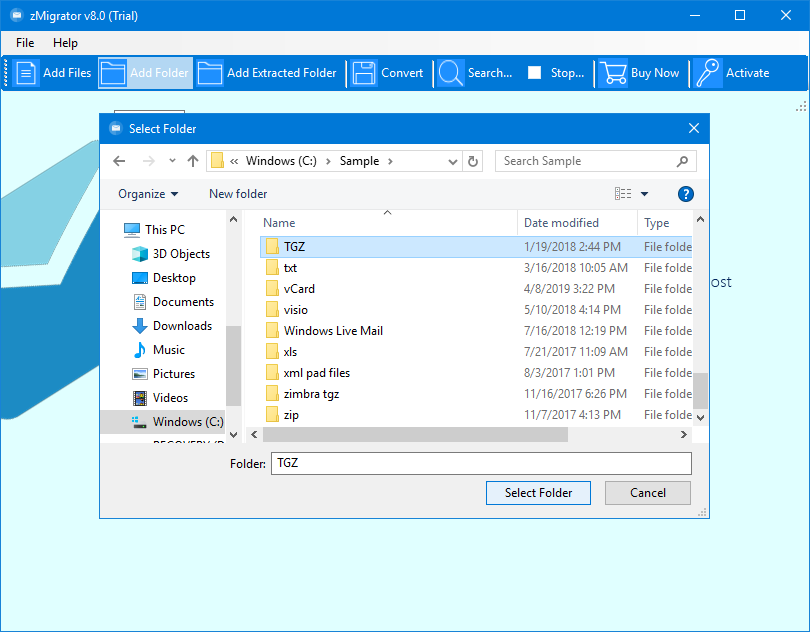Open the Help menu
810x632 pixels.
pyautogui.click(x=65, y=43)
